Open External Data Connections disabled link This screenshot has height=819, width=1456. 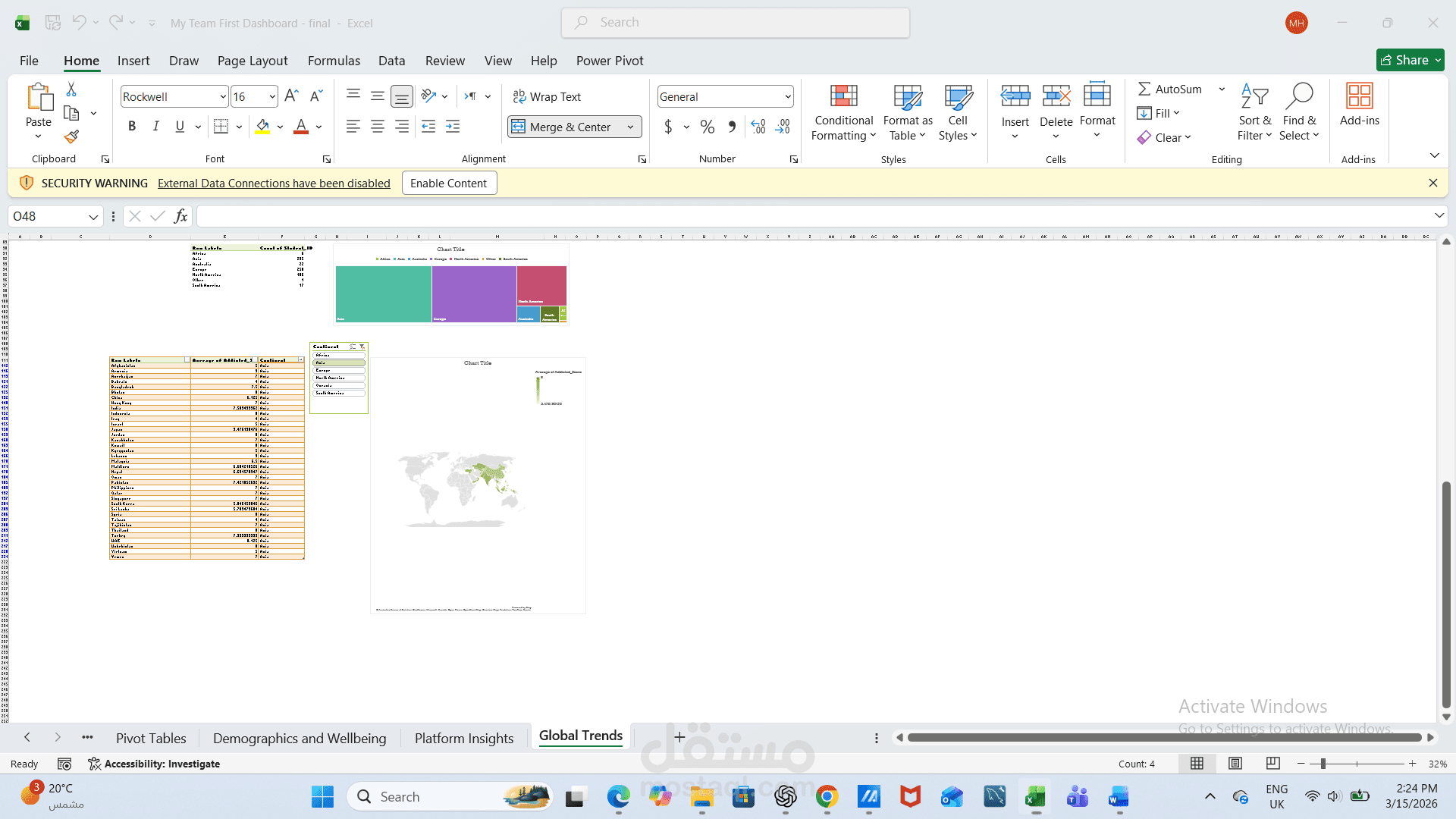click(274, 183)
